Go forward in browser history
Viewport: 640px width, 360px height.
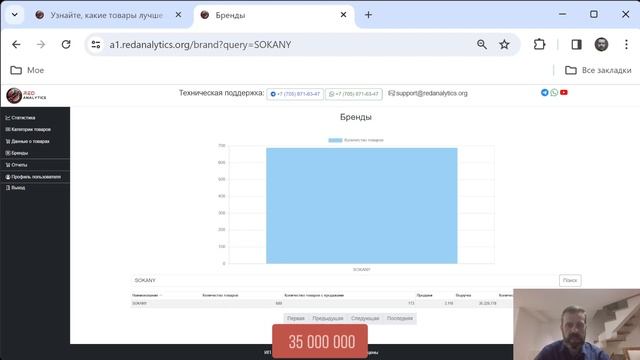tap(41, 44)
